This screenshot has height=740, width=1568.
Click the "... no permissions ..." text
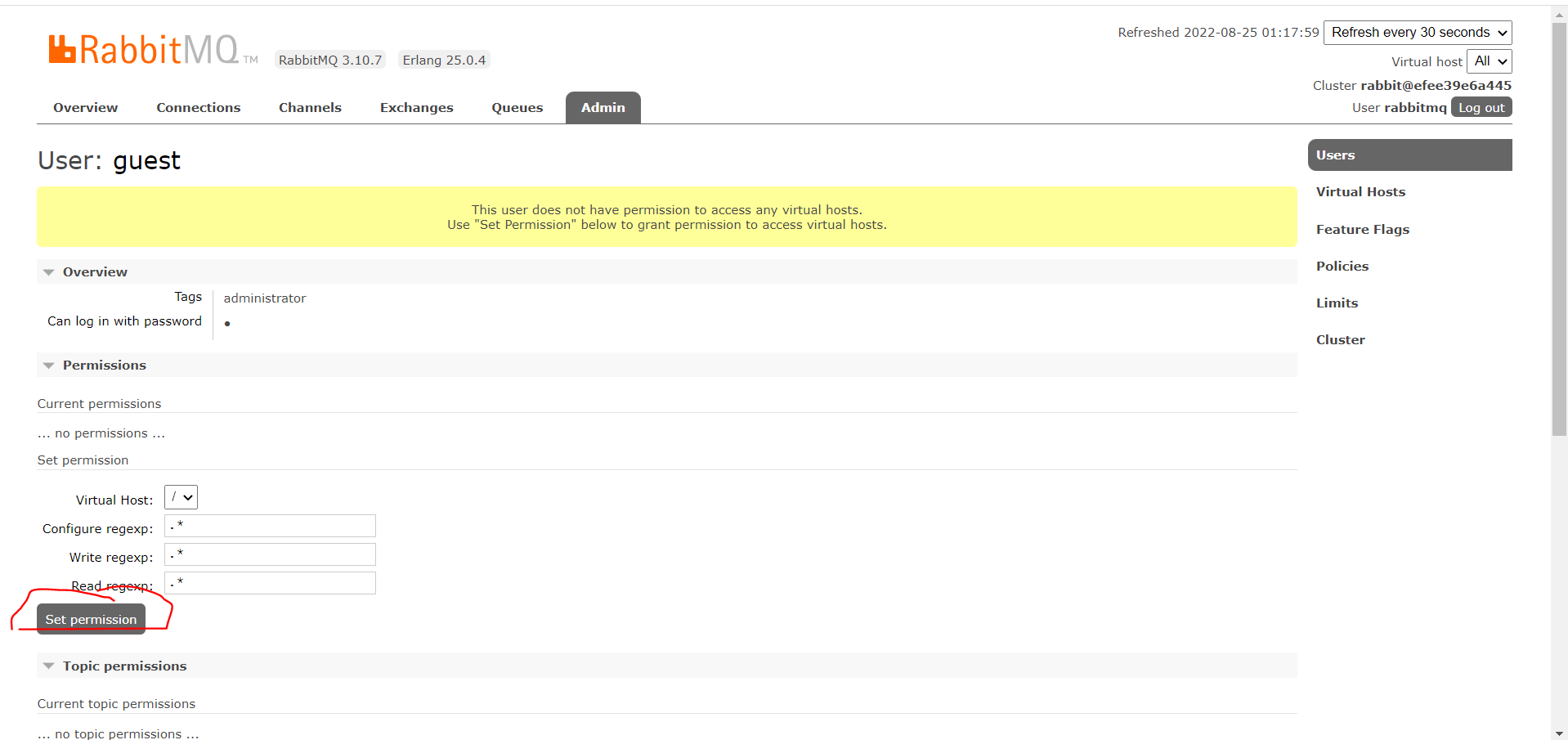pyautogui.click(x=101, y=433)
